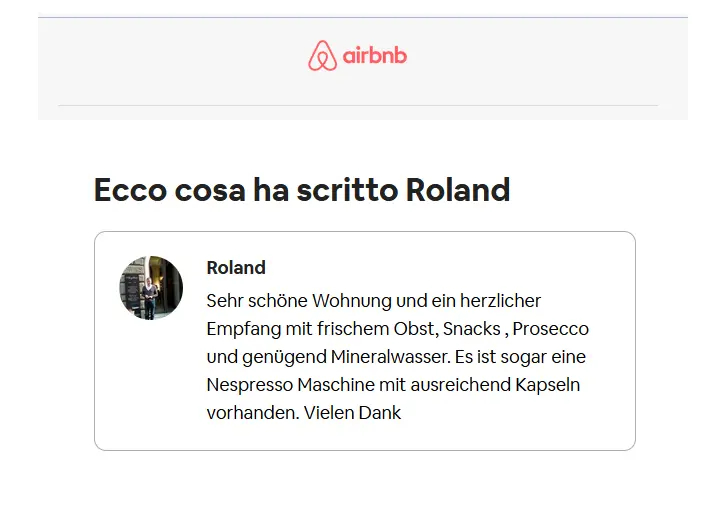This screenshot has height=509, width=722.
Task: Click the word 'Maschine' in the review
Action: pos(336,385)
